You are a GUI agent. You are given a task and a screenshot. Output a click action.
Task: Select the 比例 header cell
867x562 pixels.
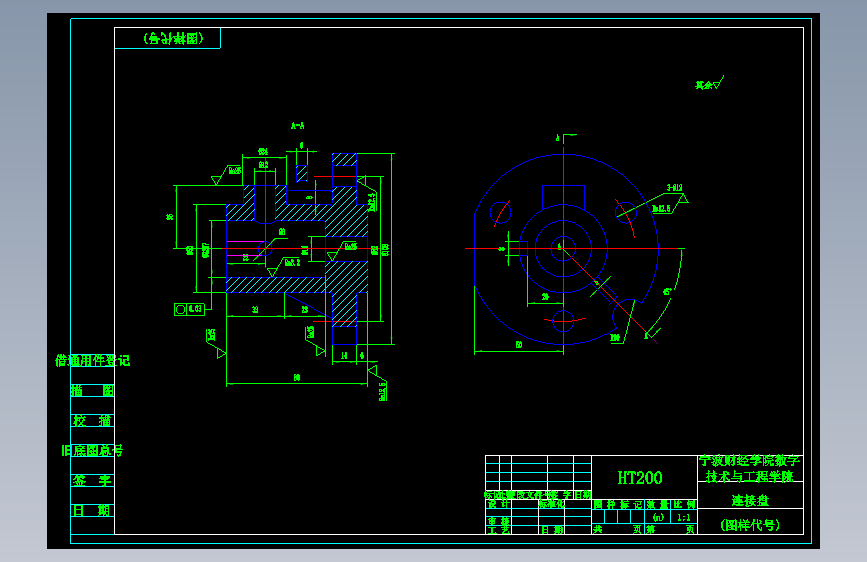point(684,504)
